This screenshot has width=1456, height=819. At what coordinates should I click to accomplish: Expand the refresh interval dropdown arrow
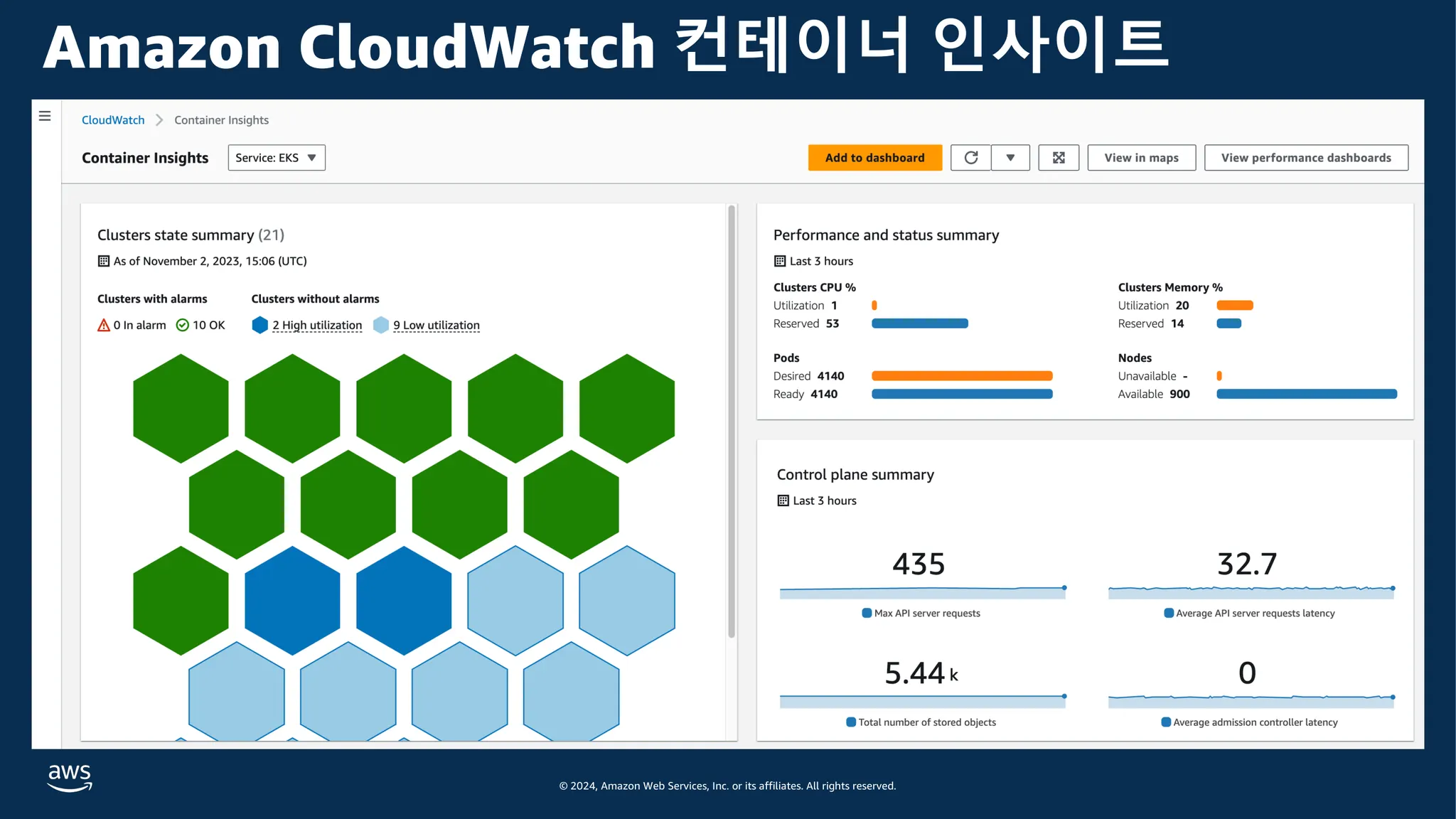tap(1010, 158)
